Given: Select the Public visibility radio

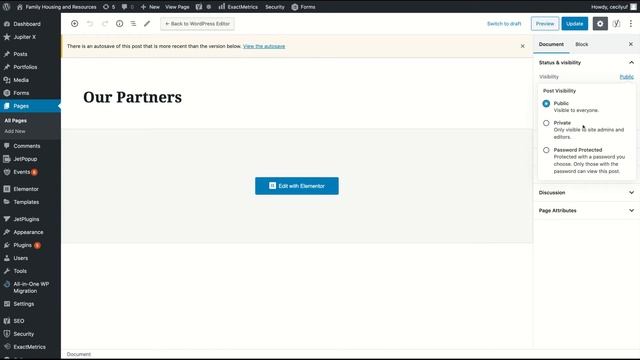Looking at the screenshot, I should tap(546, 104).
